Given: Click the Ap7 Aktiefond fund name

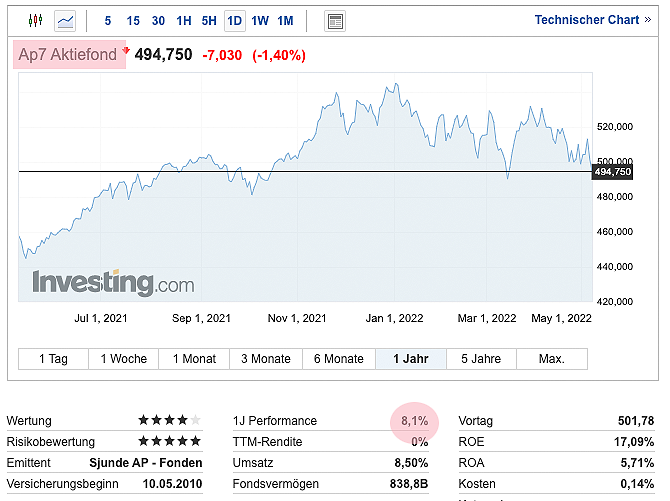Looking at the screenshot, I should (x=68, y=55).
